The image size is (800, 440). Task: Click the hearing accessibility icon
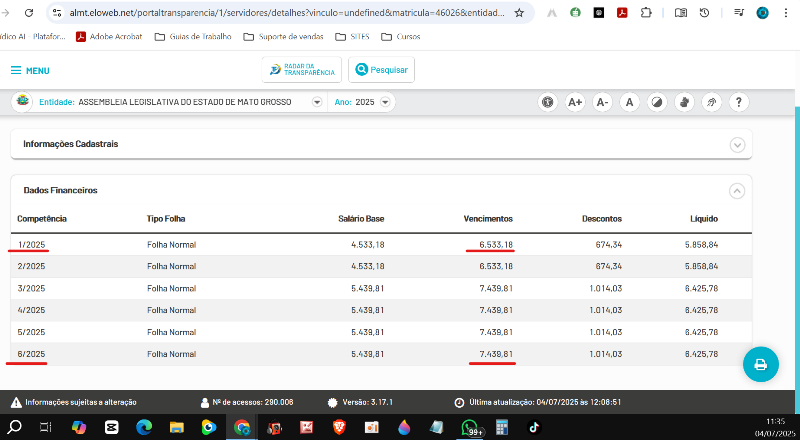pos(712,102)
